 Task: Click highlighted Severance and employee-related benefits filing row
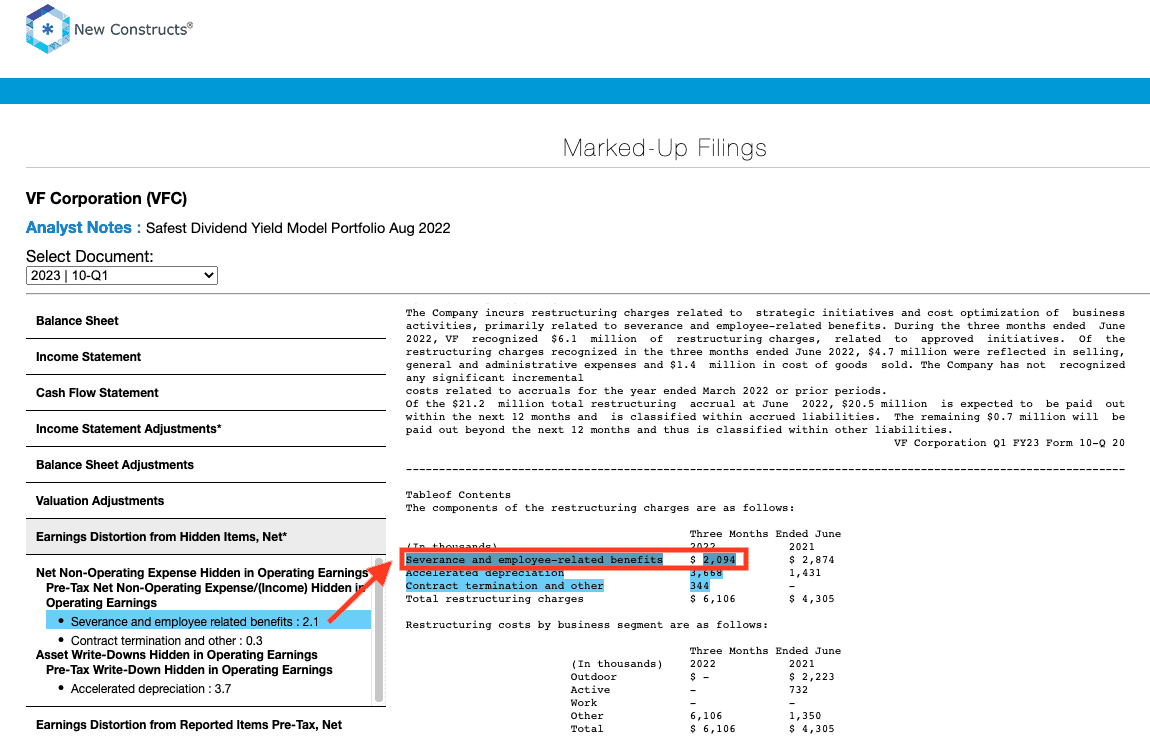[534, 560]
